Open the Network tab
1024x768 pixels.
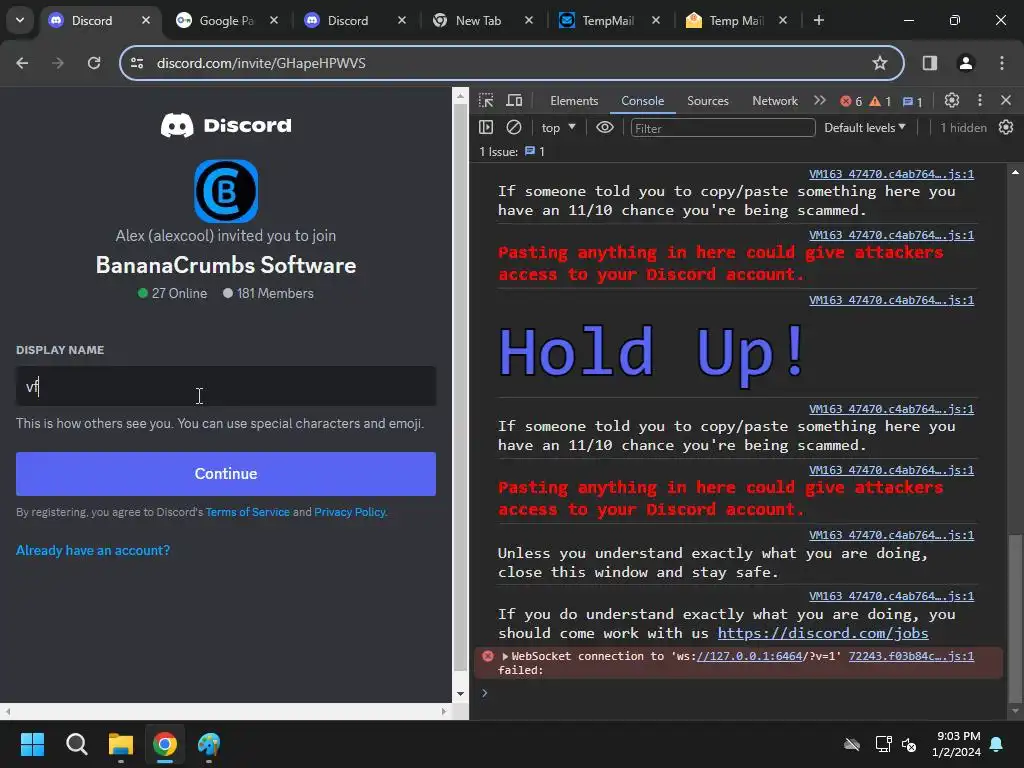pos(775,101)
